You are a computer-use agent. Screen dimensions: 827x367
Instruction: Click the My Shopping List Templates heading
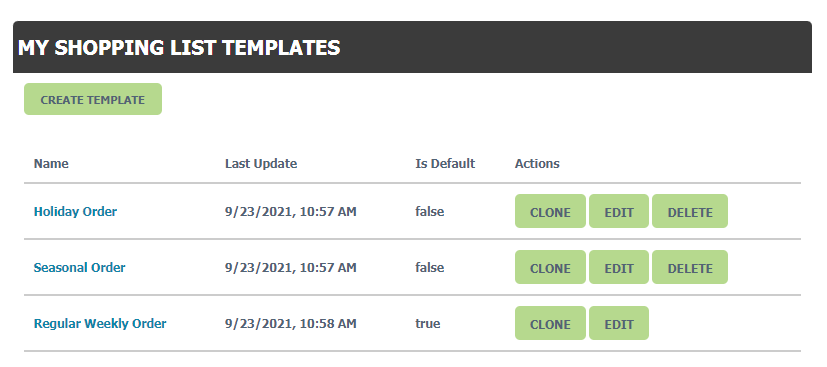(x=179, y=48)
